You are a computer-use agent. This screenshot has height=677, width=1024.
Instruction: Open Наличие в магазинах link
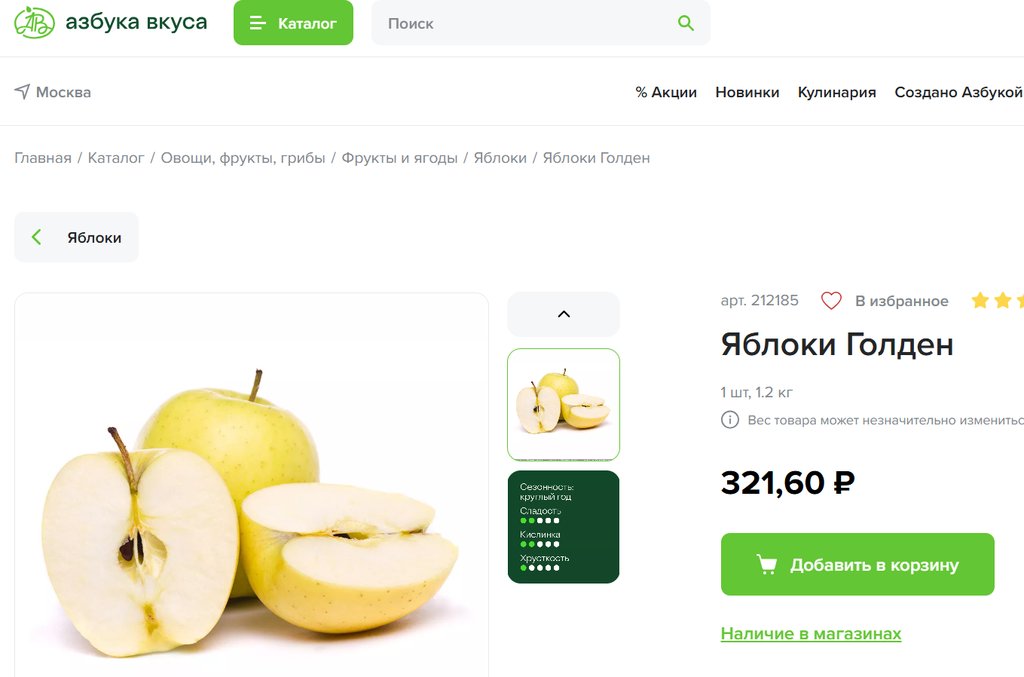[810, 633]
